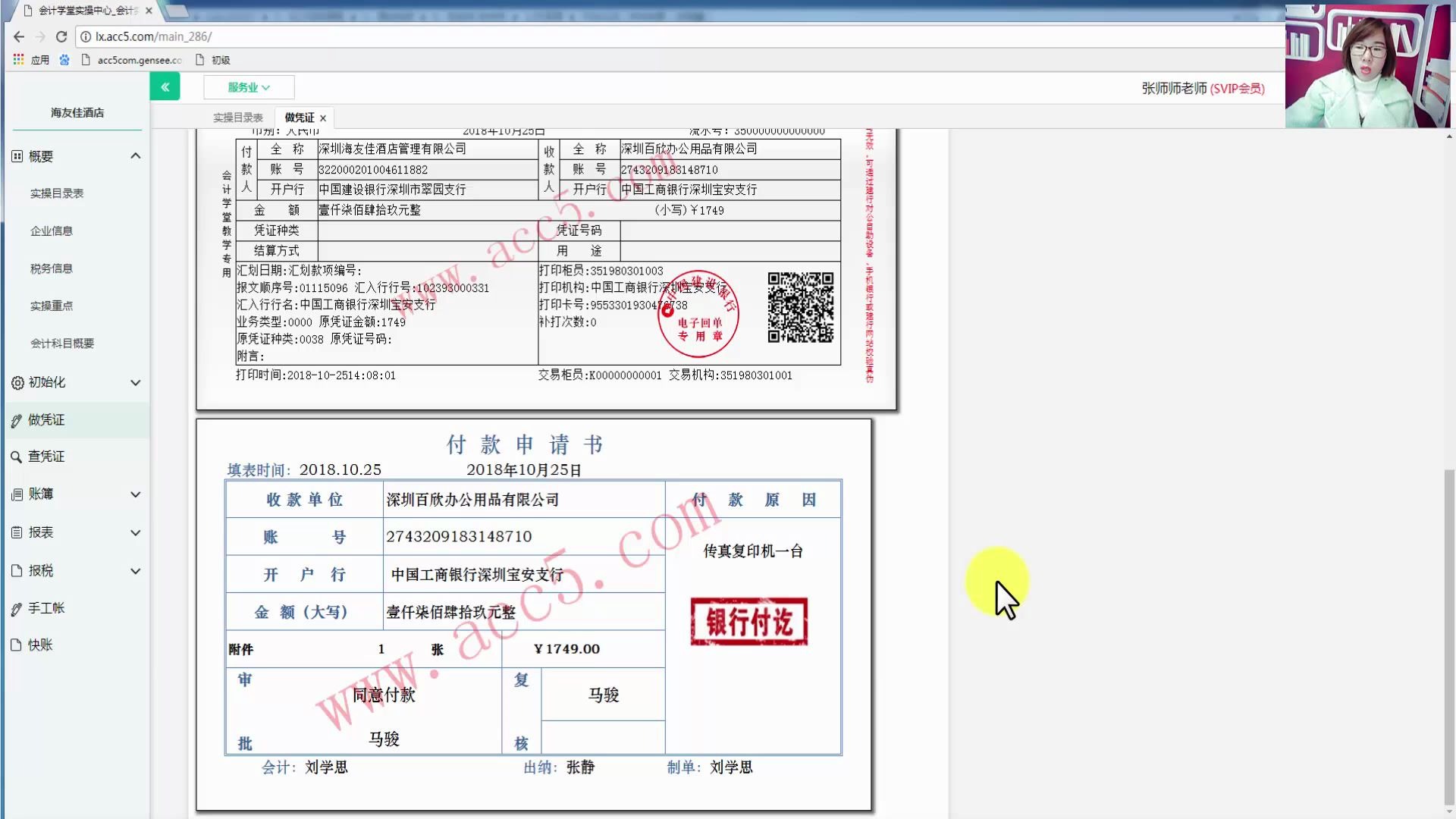Click the browser back arrow
Screen dimensions: 1456x819
[18, 36]
